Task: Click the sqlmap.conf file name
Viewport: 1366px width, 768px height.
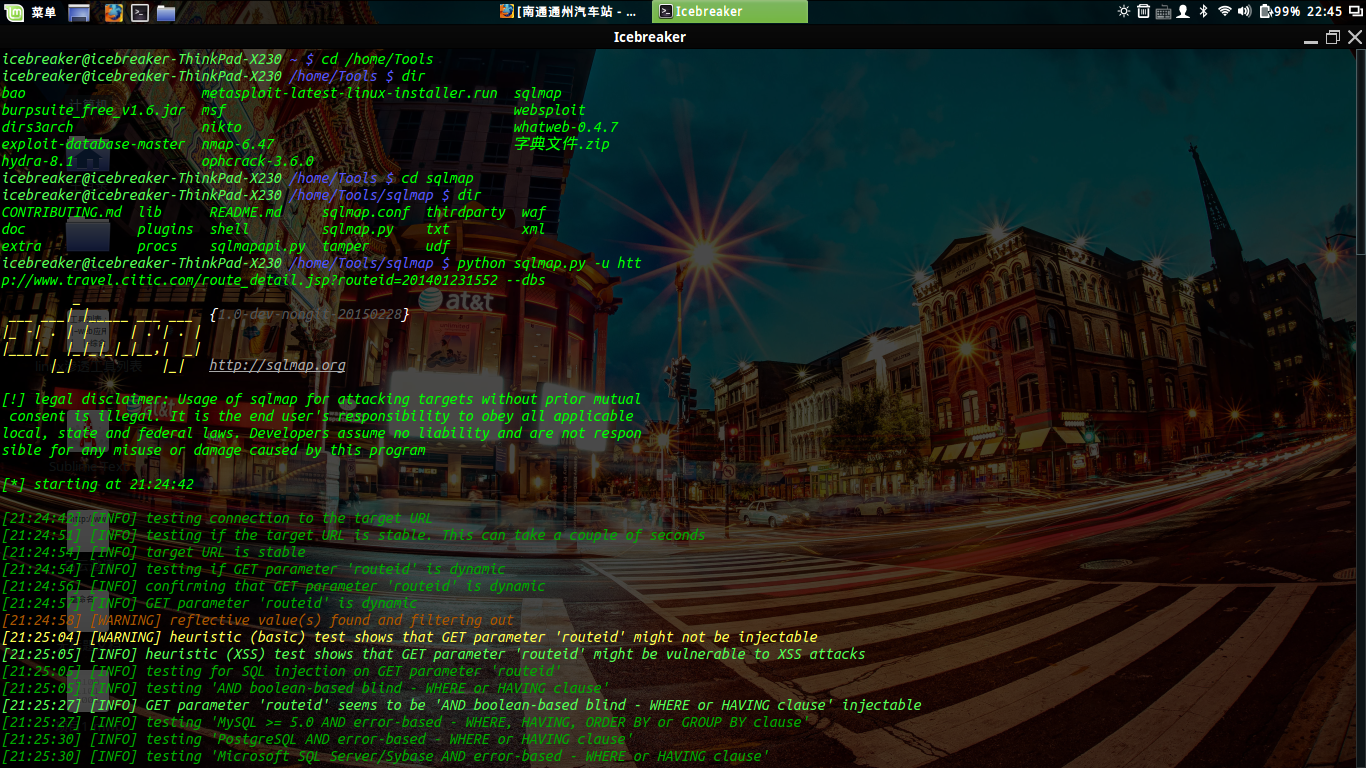Action: tap(366, 212)
